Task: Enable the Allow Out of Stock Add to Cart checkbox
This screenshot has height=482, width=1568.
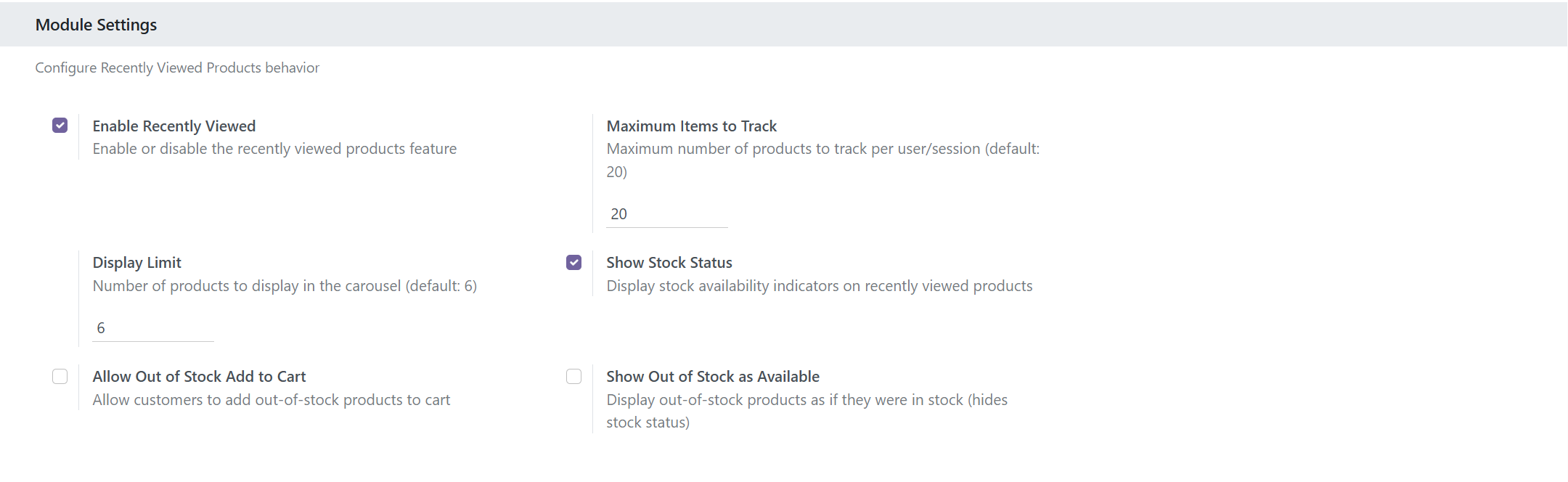Action: (x=60, y=376)
